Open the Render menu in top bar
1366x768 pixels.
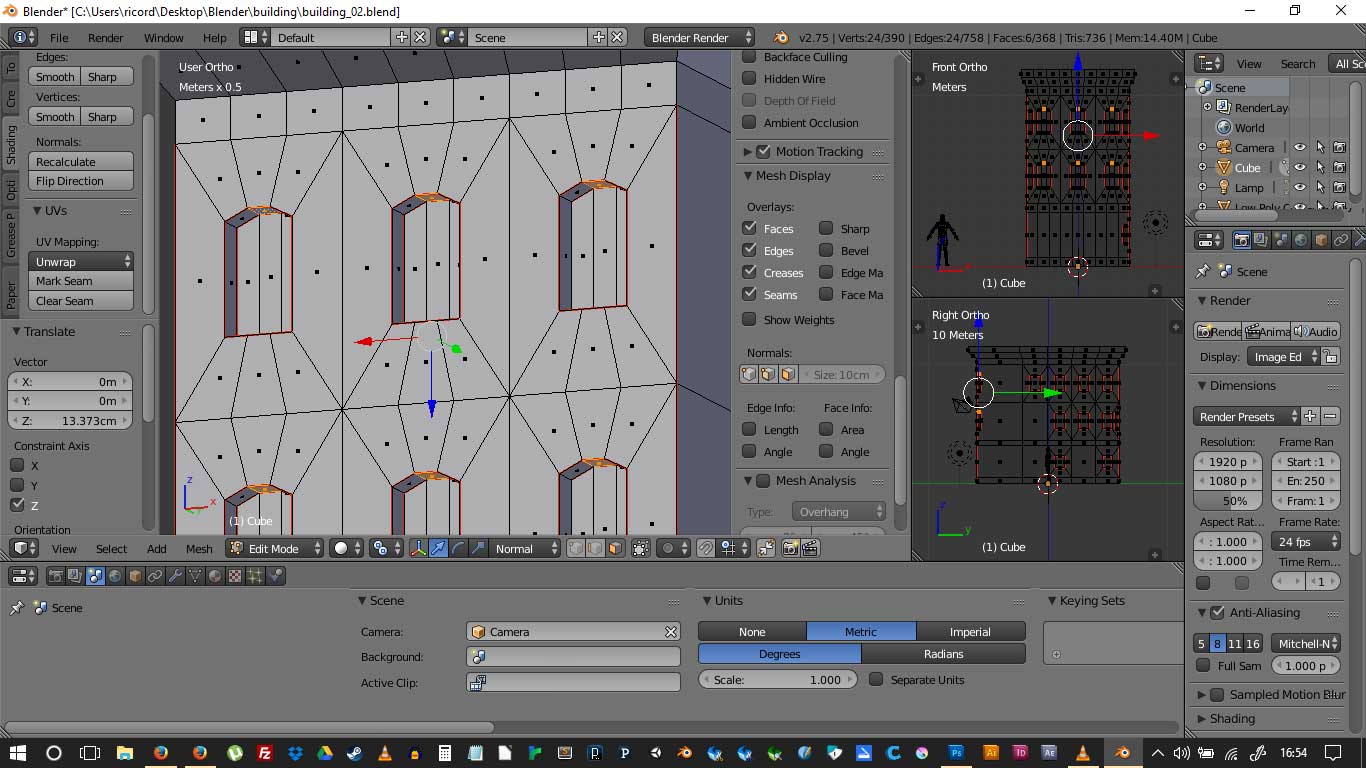click(x=105, y=38)
